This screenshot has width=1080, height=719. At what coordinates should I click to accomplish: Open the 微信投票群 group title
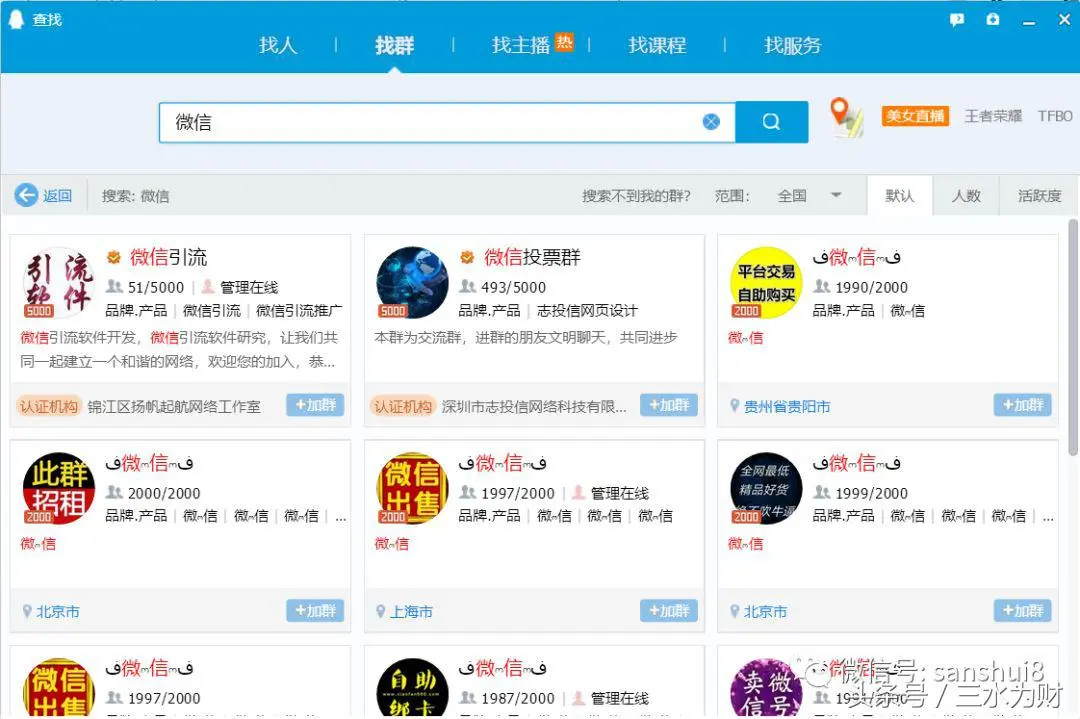click(532, 258)
